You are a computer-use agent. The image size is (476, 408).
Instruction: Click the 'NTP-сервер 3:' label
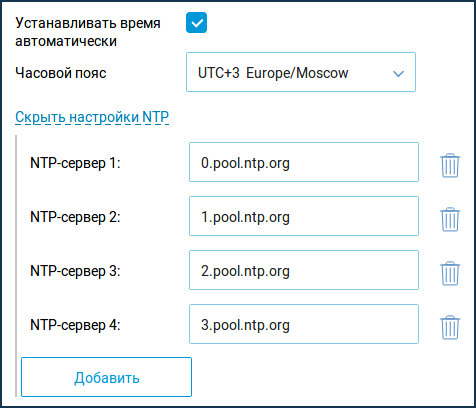75,271
